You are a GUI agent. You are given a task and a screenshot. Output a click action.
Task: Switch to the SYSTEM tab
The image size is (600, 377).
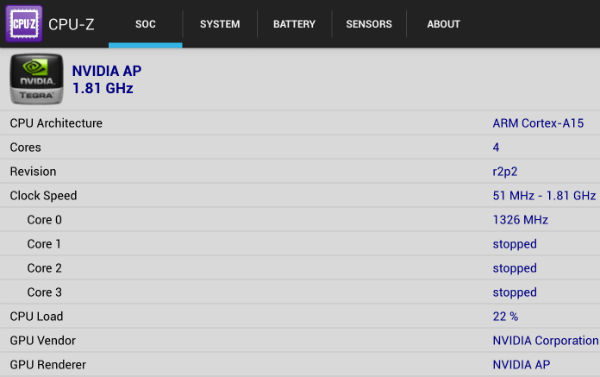click(x=220, y=24)
